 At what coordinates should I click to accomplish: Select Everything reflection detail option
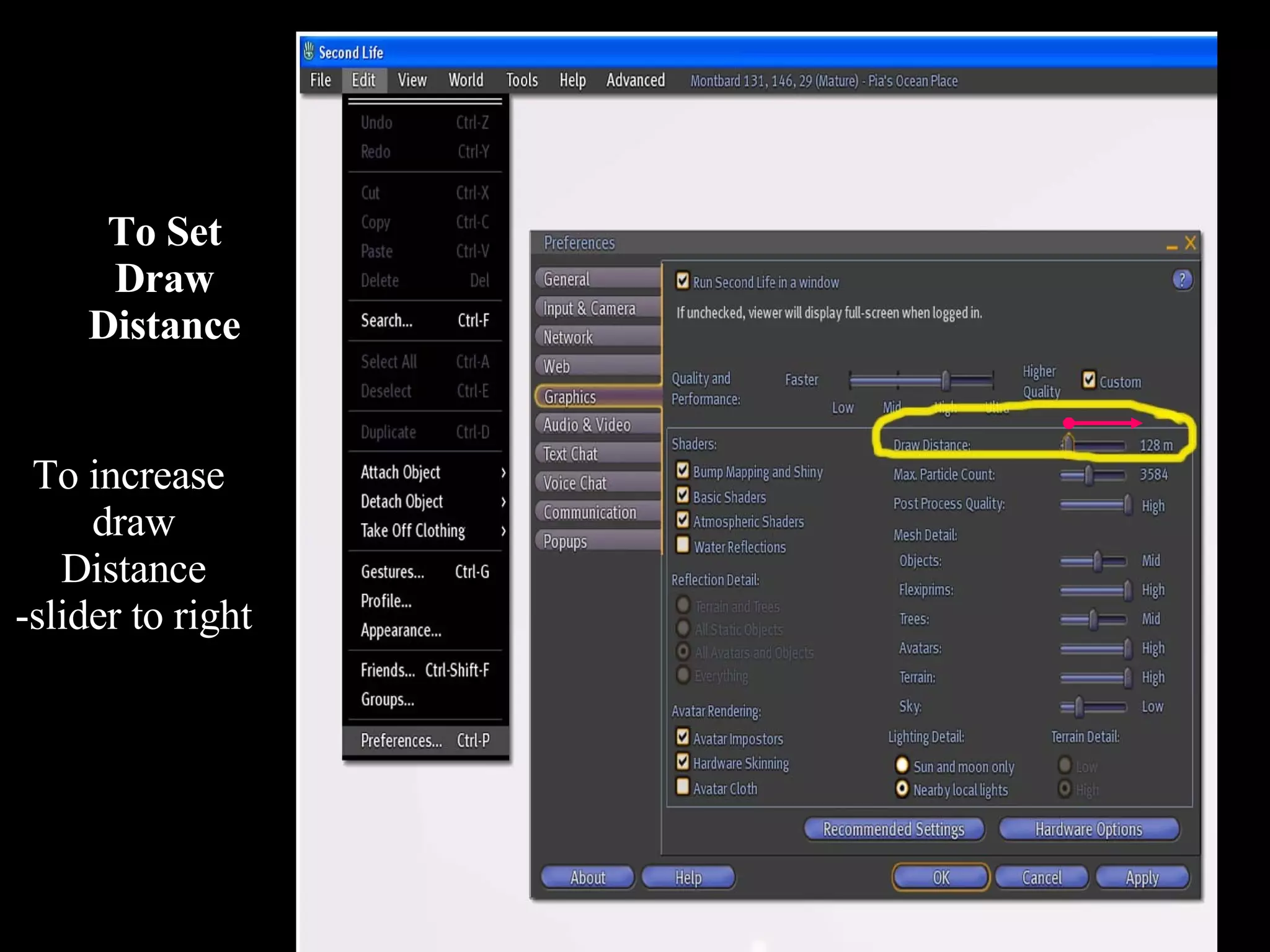683,674
